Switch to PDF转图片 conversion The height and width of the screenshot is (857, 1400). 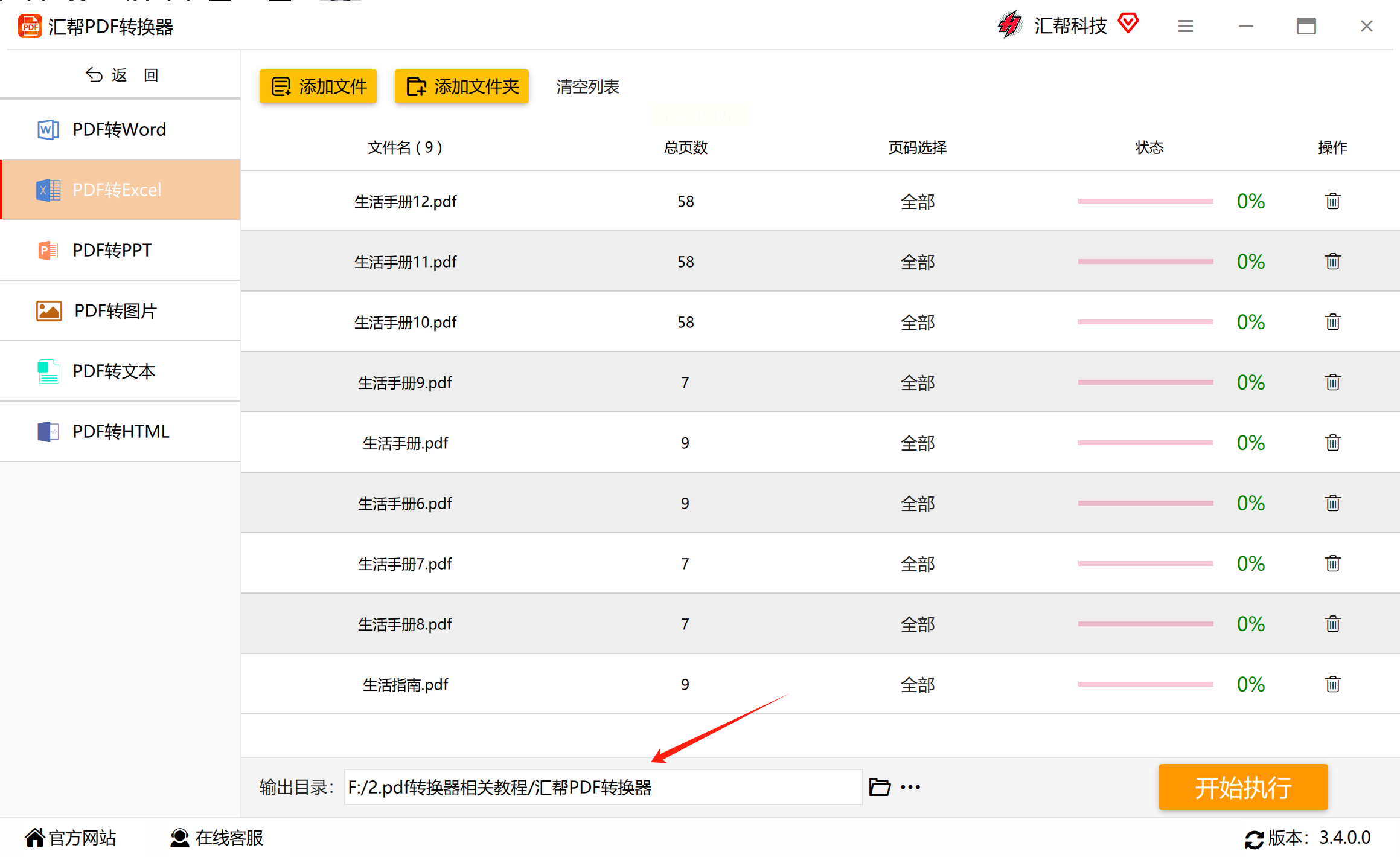121,310
